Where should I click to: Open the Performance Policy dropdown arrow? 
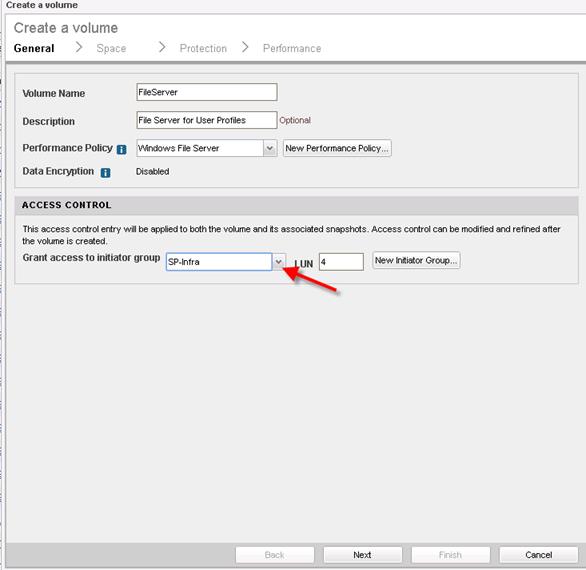270,148
